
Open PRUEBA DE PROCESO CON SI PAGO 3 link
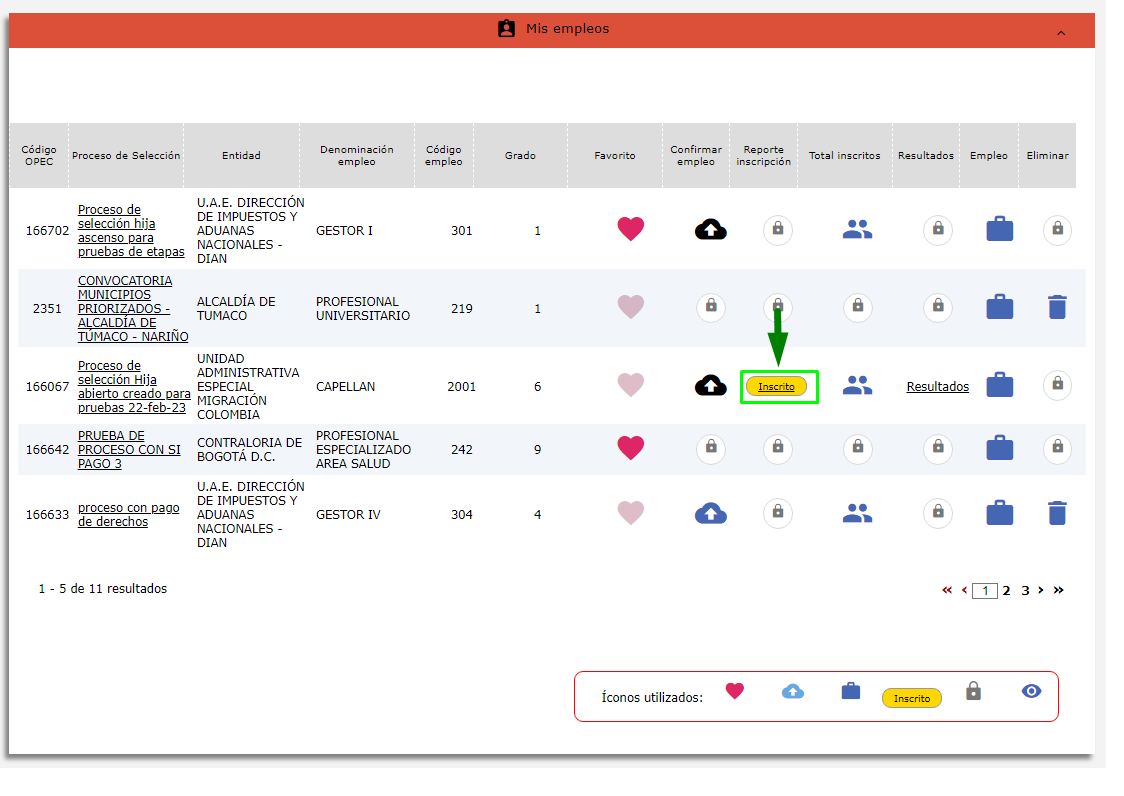[x=129, y=450]
